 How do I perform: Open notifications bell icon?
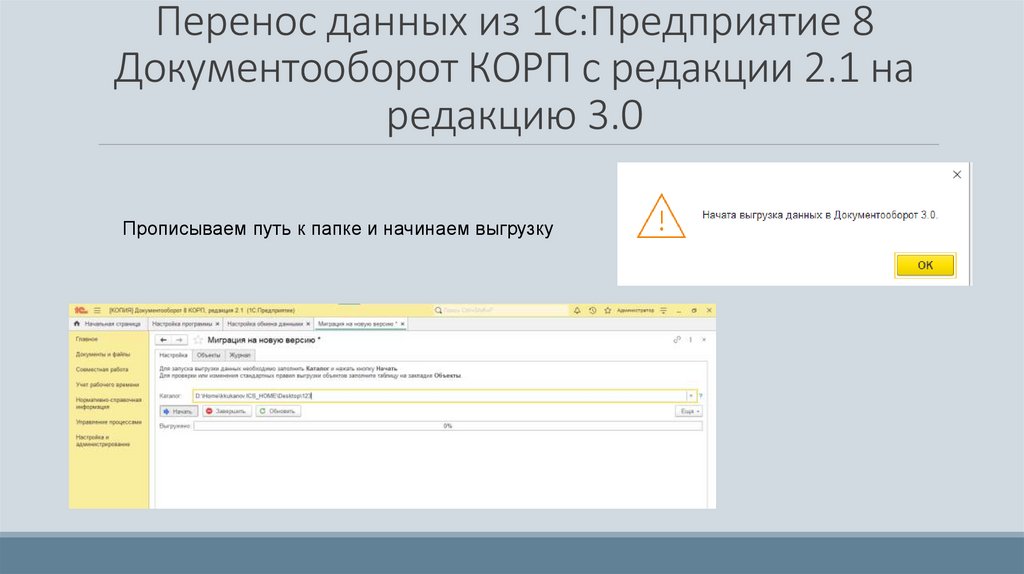577,310
